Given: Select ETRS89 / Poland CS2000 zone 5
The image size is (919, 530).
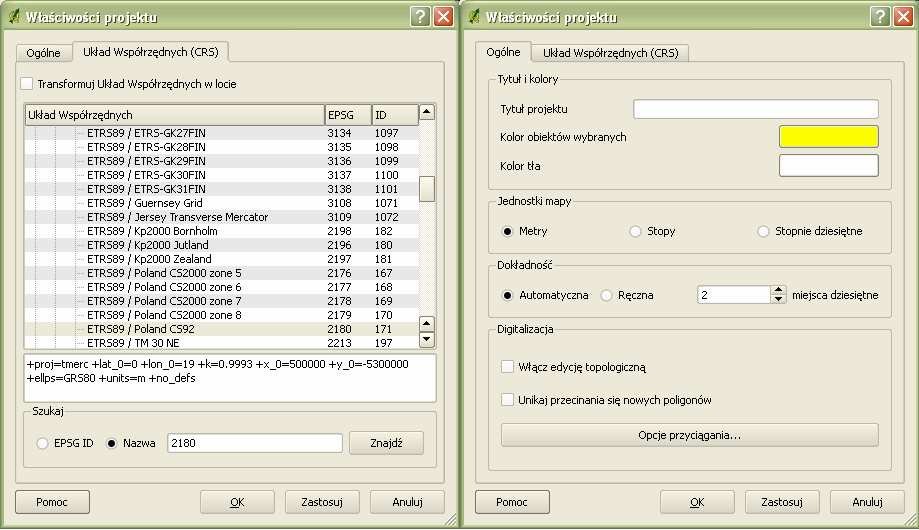Looking at the screenshot, I should (x=222, y=273).
